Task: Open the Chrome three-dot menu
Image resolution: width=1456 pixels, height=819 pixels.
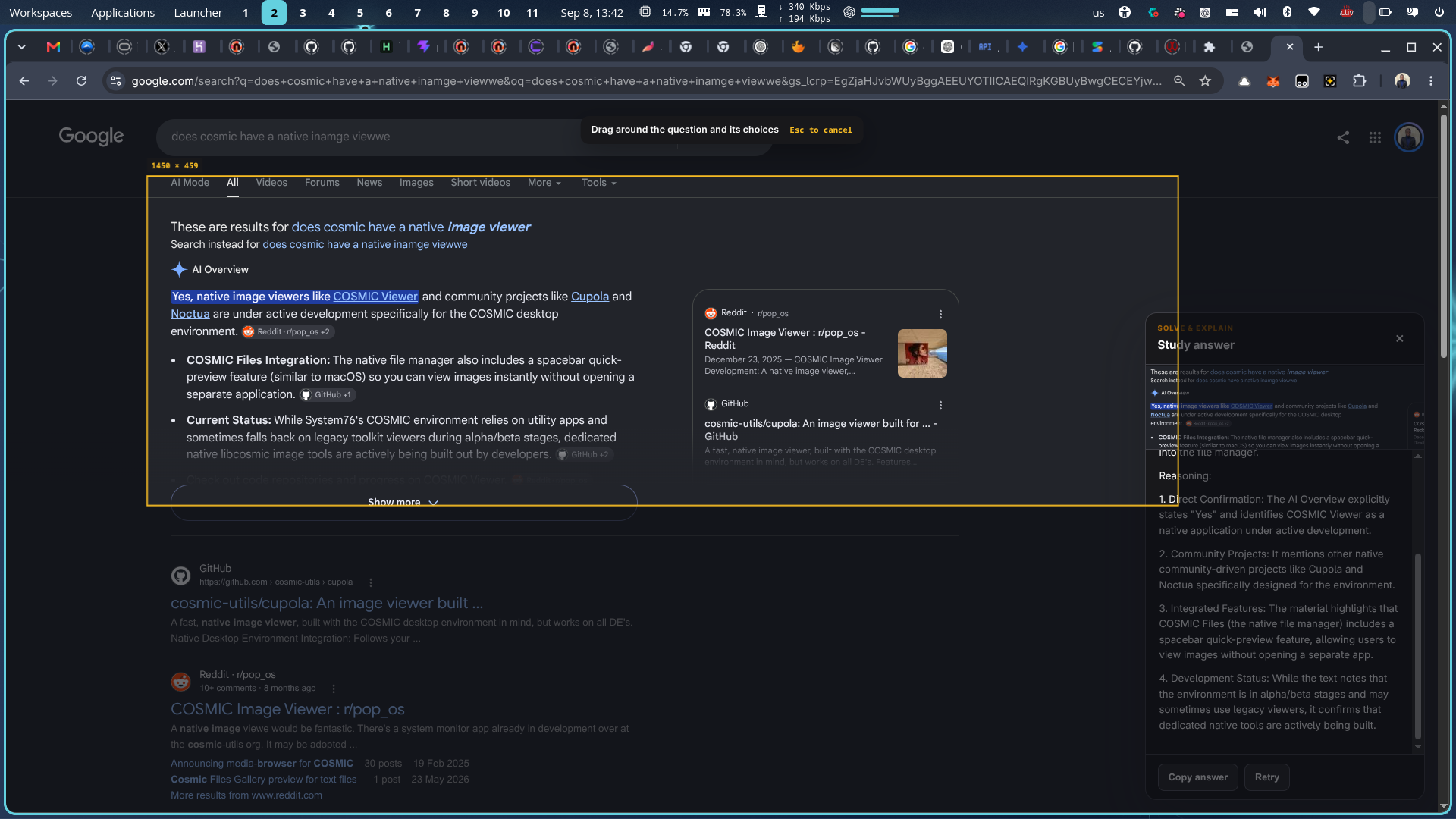Action: [x=1431, y=81]
